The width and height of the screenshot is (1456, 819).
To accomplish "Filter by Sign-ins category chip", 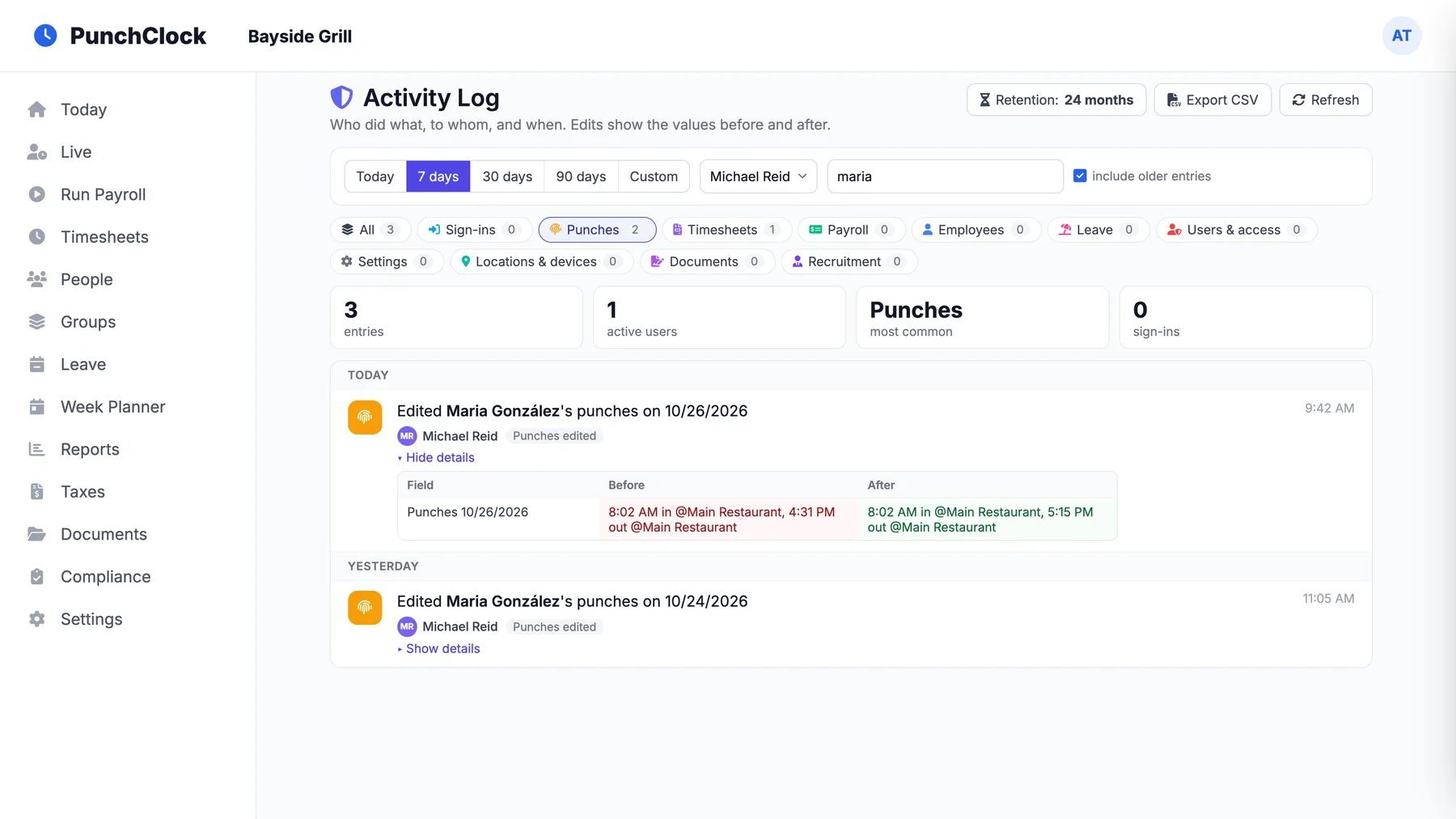I will click(475, 230).
